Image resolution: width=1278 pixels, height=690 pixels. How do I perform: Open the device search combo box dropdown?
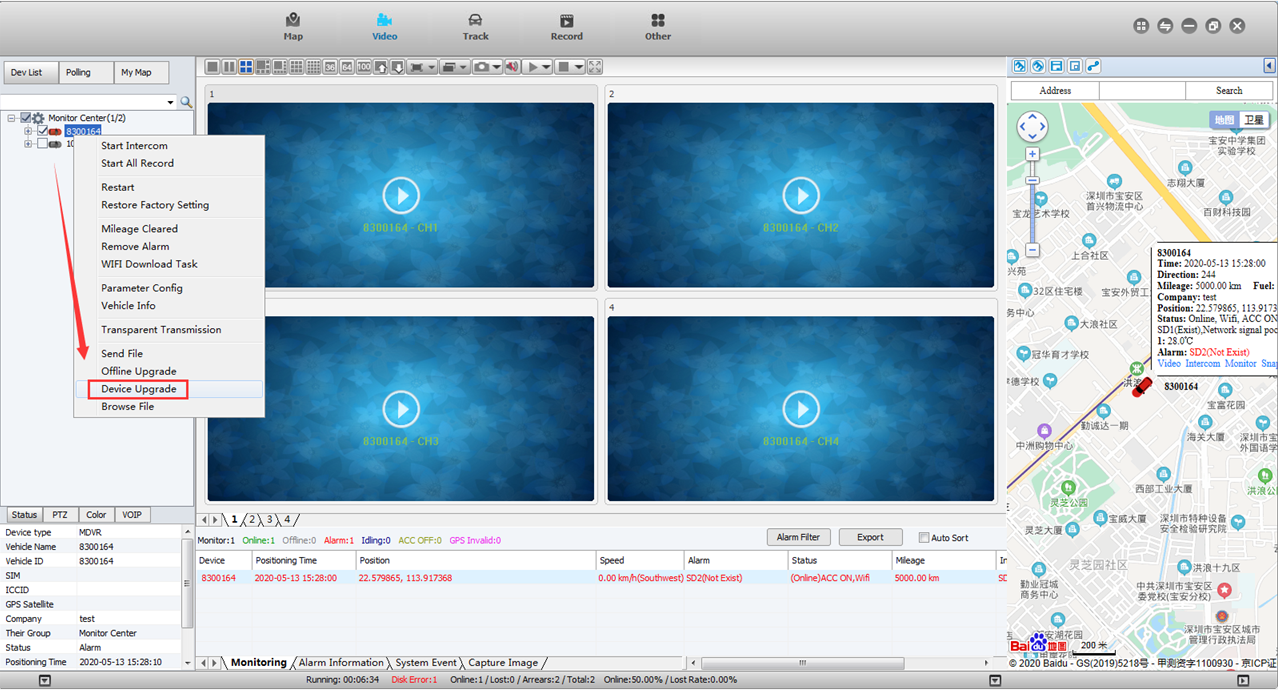click(171, 103)
